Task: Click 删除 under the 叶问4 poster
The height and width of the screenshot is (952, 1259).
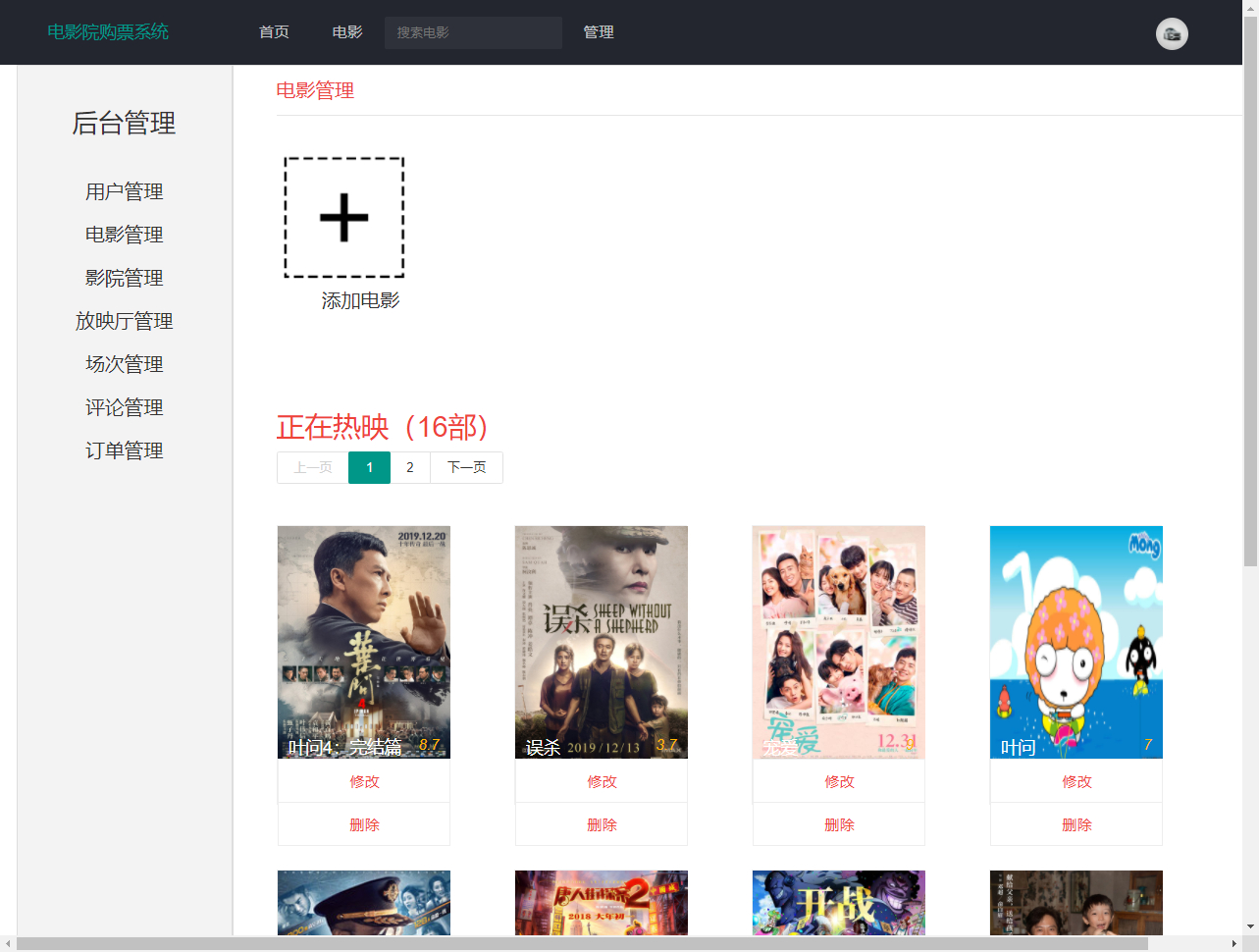Action: (x=363, y=824)
